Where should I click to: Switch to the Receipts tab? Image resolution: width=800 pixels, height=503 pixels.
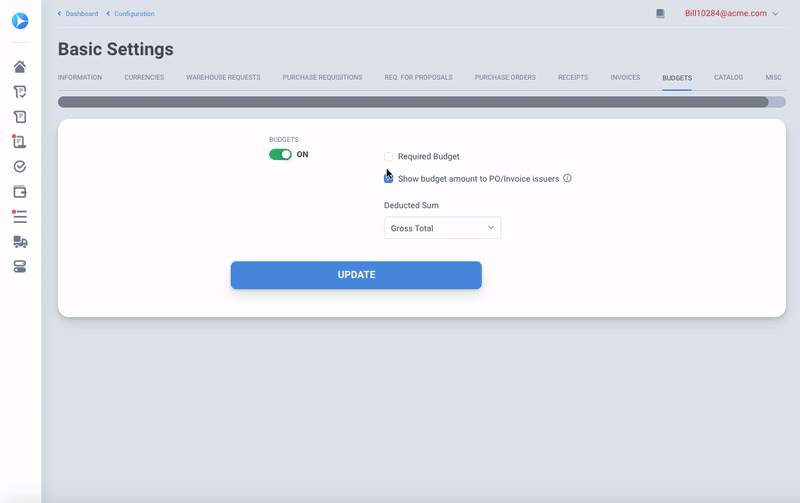coord(573,78)
